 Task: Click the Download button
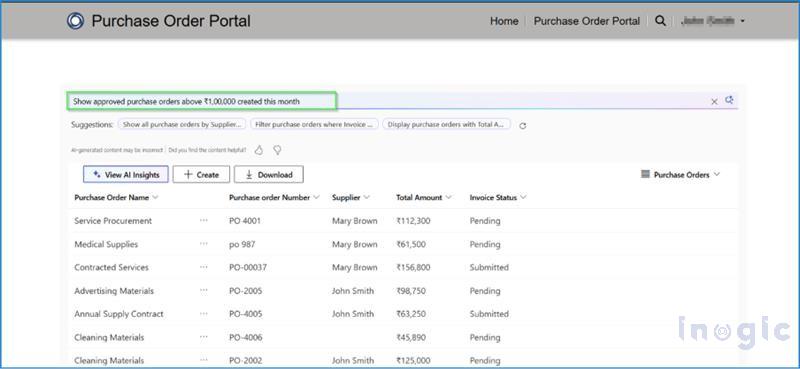[269, 175]
